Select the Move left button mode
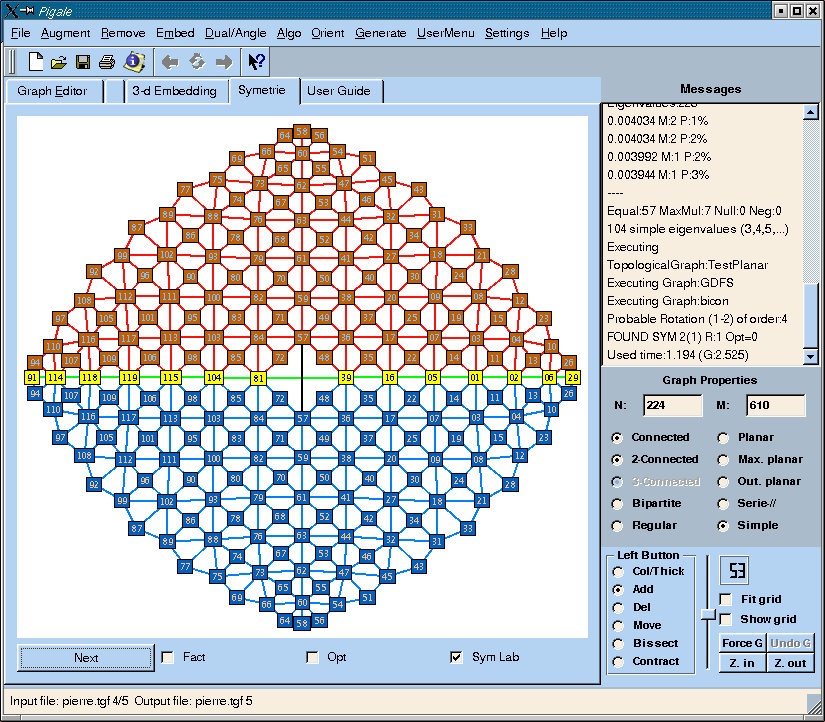825x722 pixels. pos(618,625)
